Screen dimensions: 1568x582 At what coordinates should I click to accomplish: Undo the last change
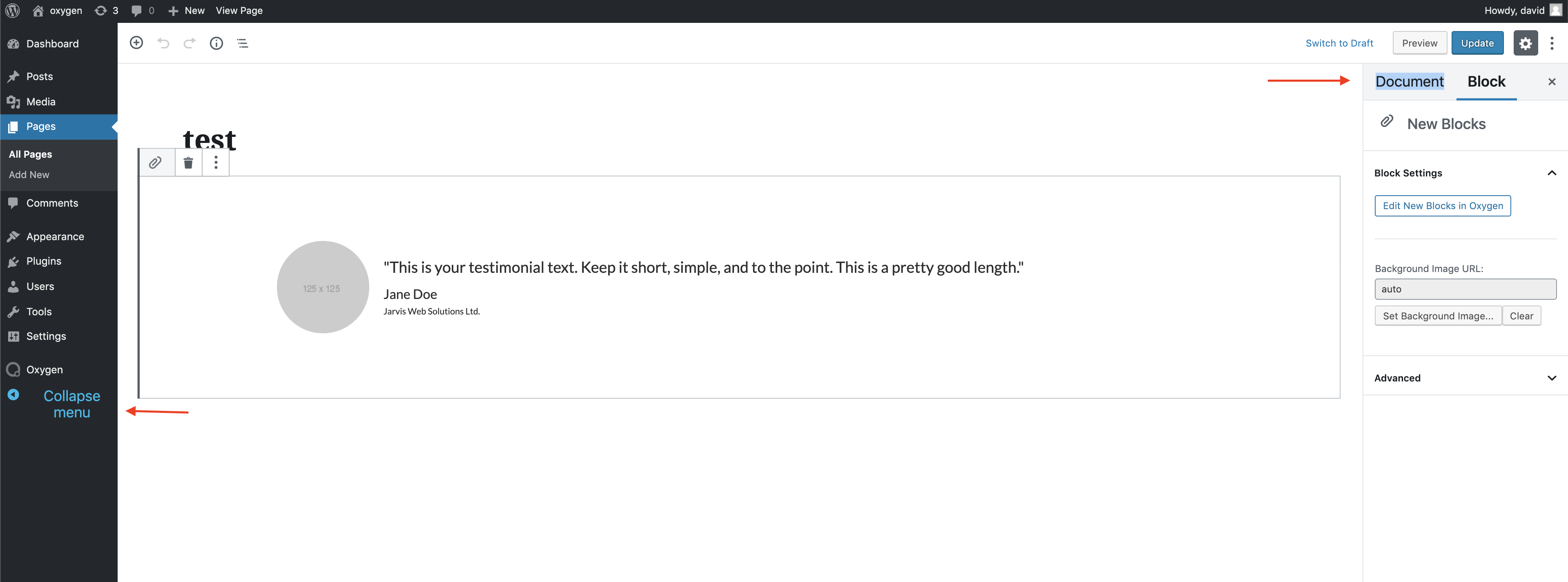coord(163,42)
